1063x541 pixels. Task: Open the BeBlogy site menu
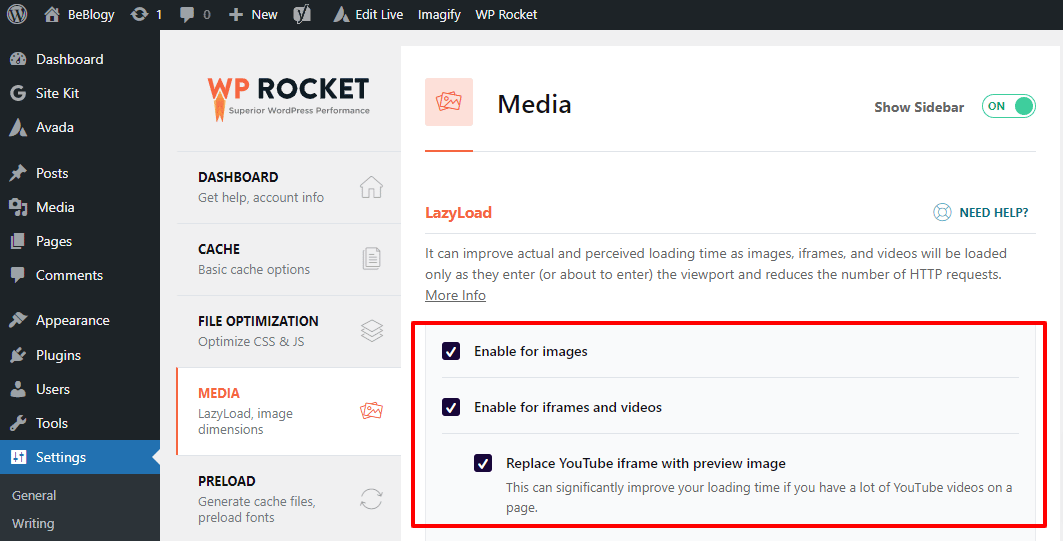click(79, 14)
